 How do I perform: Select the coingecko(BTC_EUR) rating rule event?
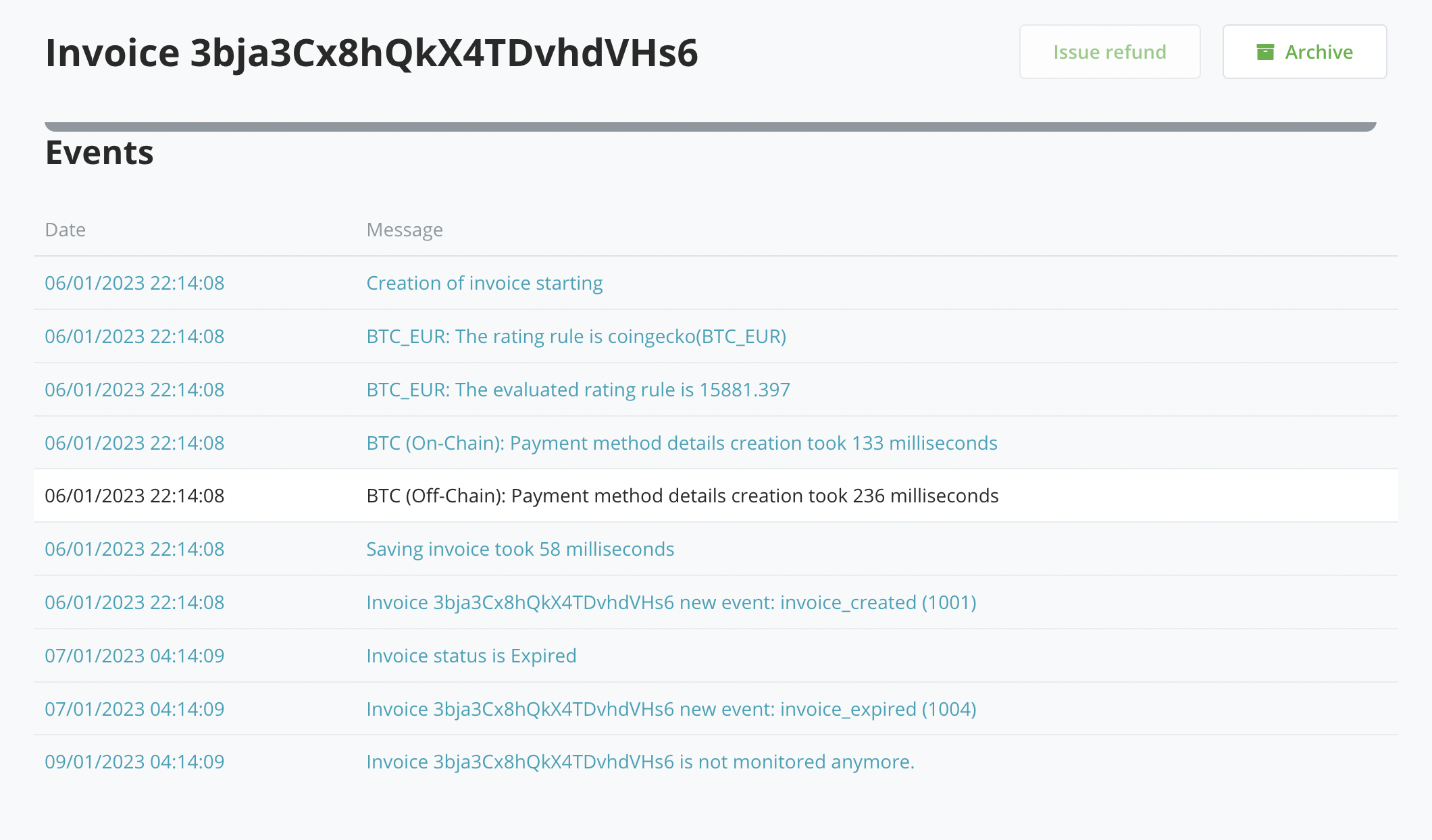tap(576, 336)
